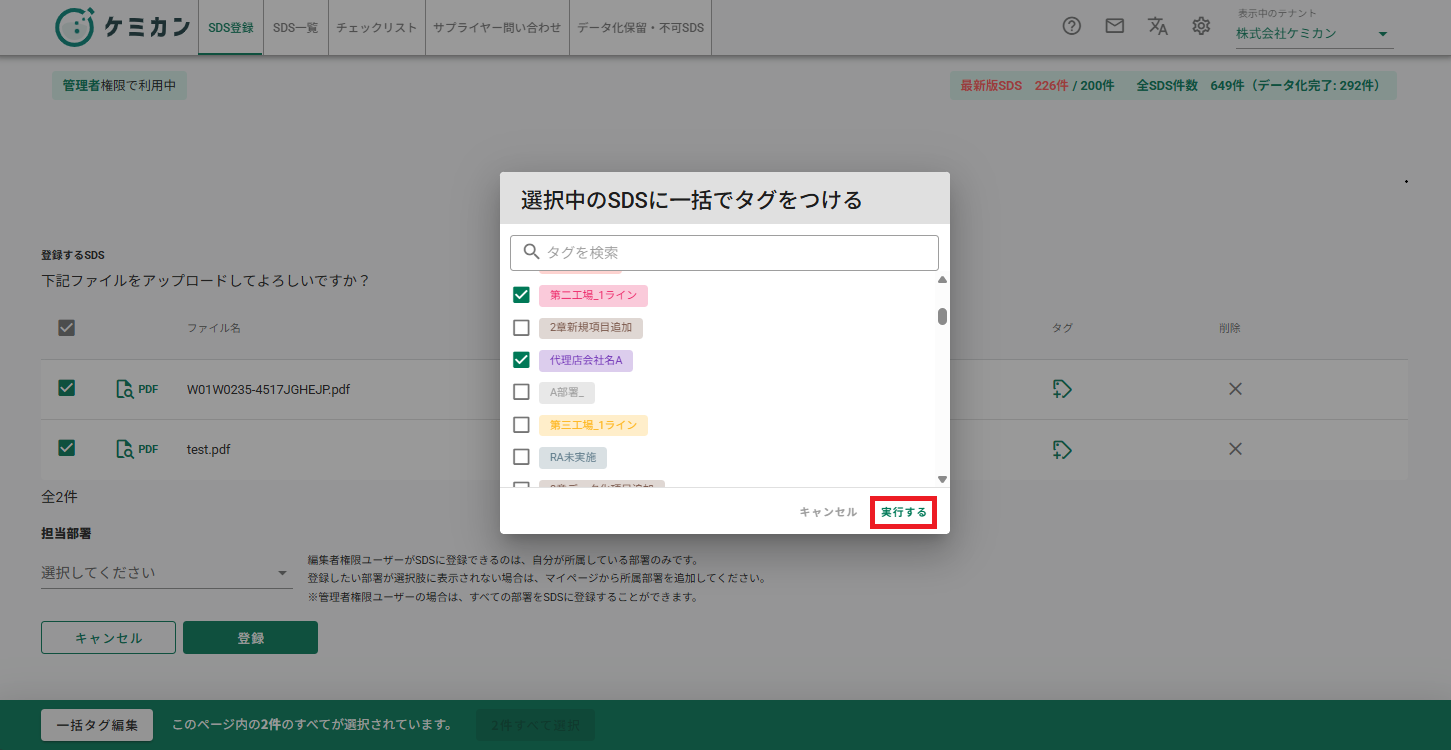Open the 担当部署 department dropdown

[166, 573]
